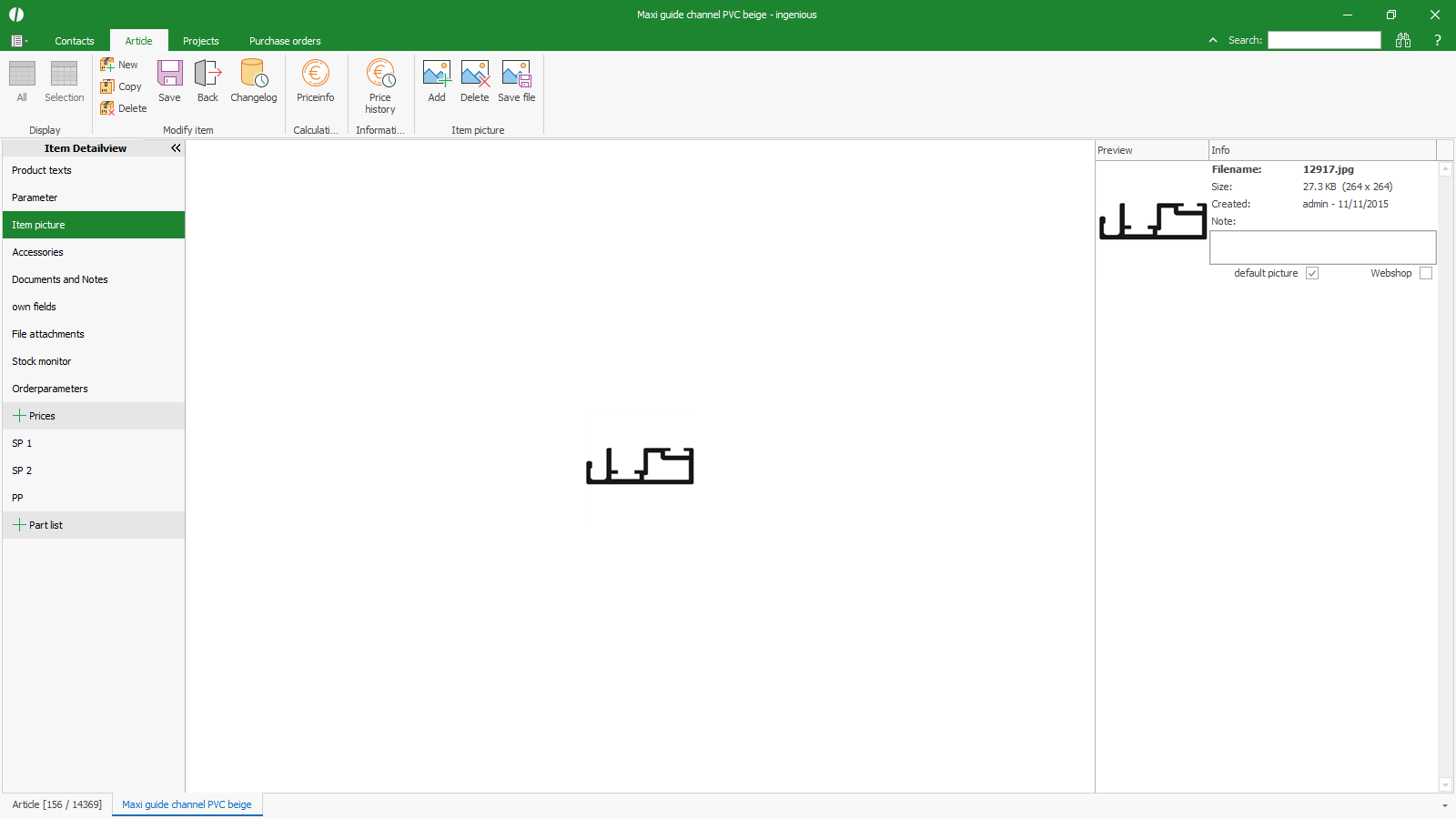Enable the Webshop checkbox
Image resolution: width=1456 pixels, height=819 pixels.
[x=1426, y=273]
